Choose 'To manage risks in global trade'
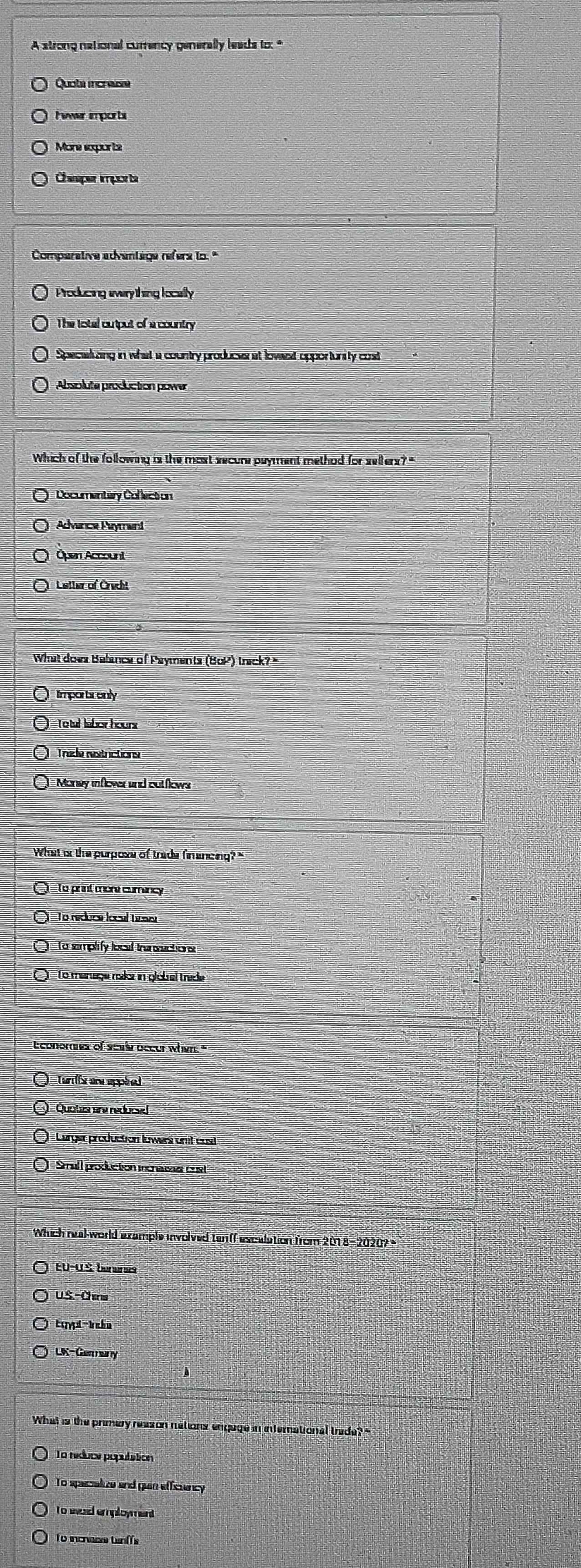 tap(40, 977)
